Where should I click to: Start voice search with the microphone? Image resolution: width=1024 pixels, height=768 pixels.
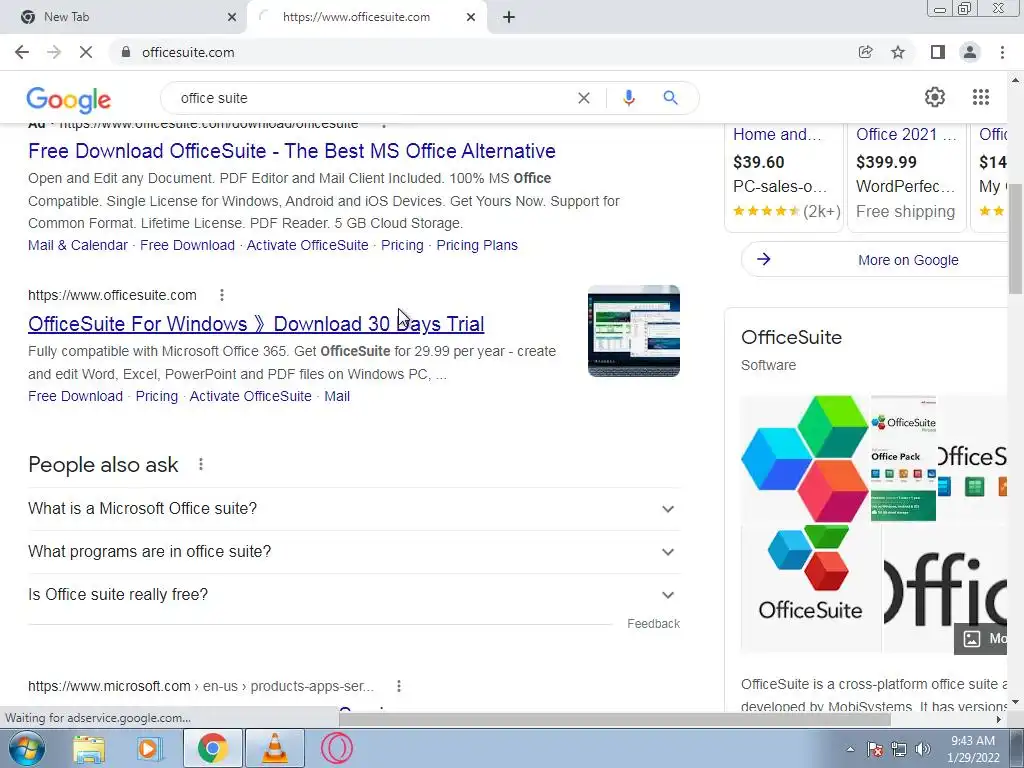coord(628,98)
